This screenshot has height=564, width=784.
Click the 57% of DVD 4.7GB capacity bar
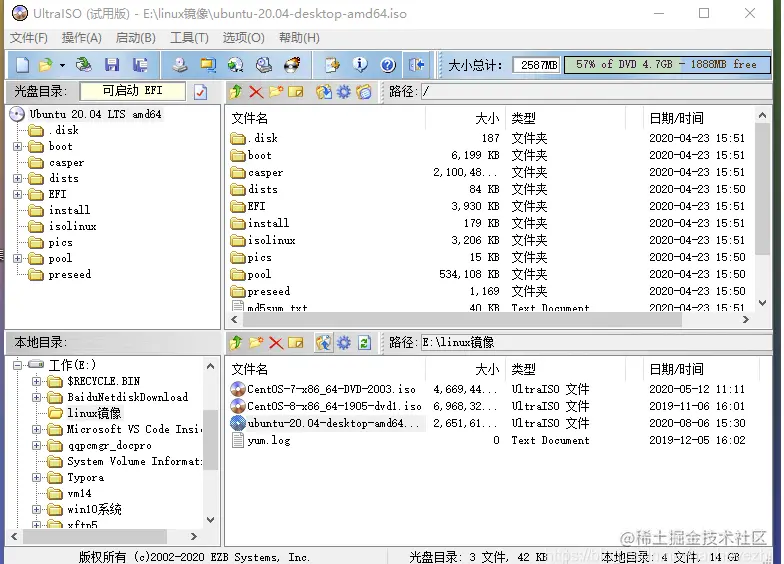pyautogui.click(x=667, y=65)
